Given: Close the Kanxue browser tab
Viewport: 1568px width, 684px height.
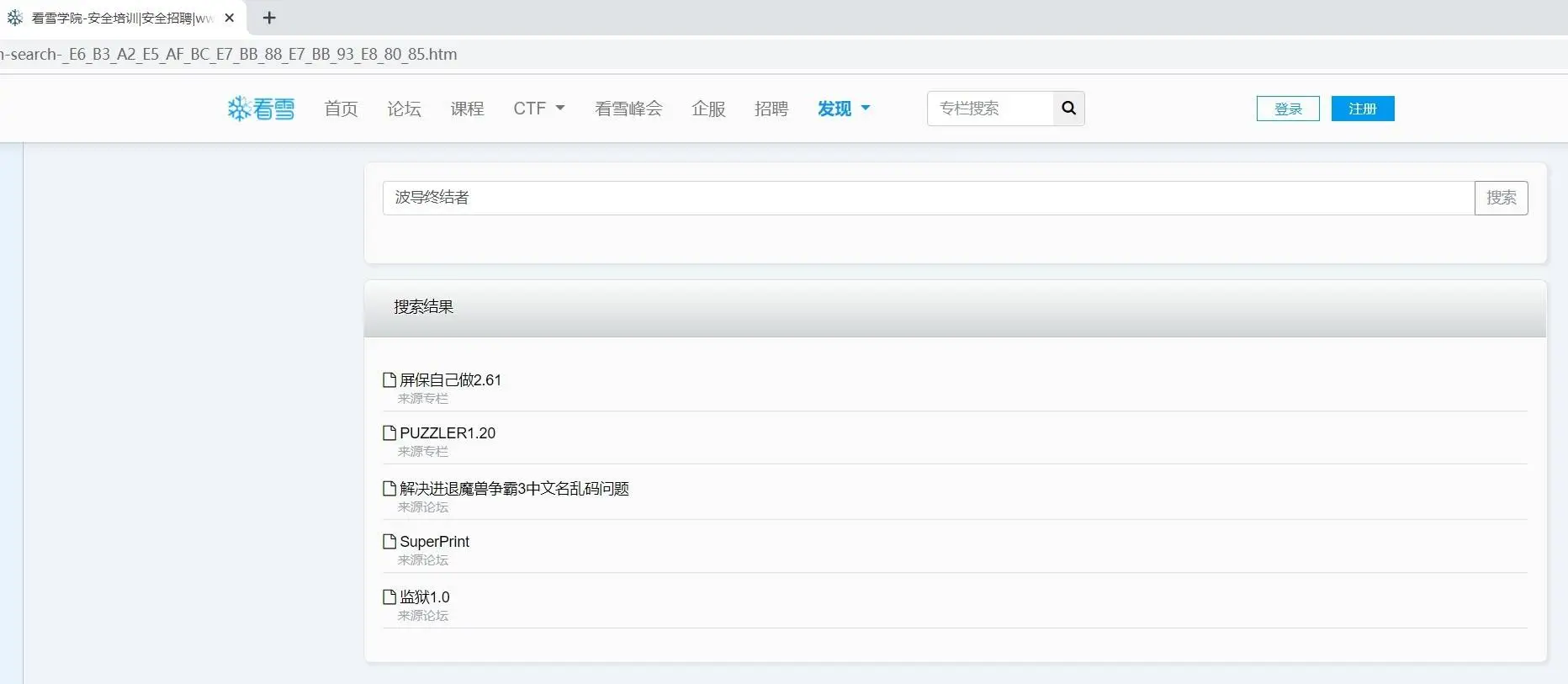Looking at the screenshot, I should (230, 18).
